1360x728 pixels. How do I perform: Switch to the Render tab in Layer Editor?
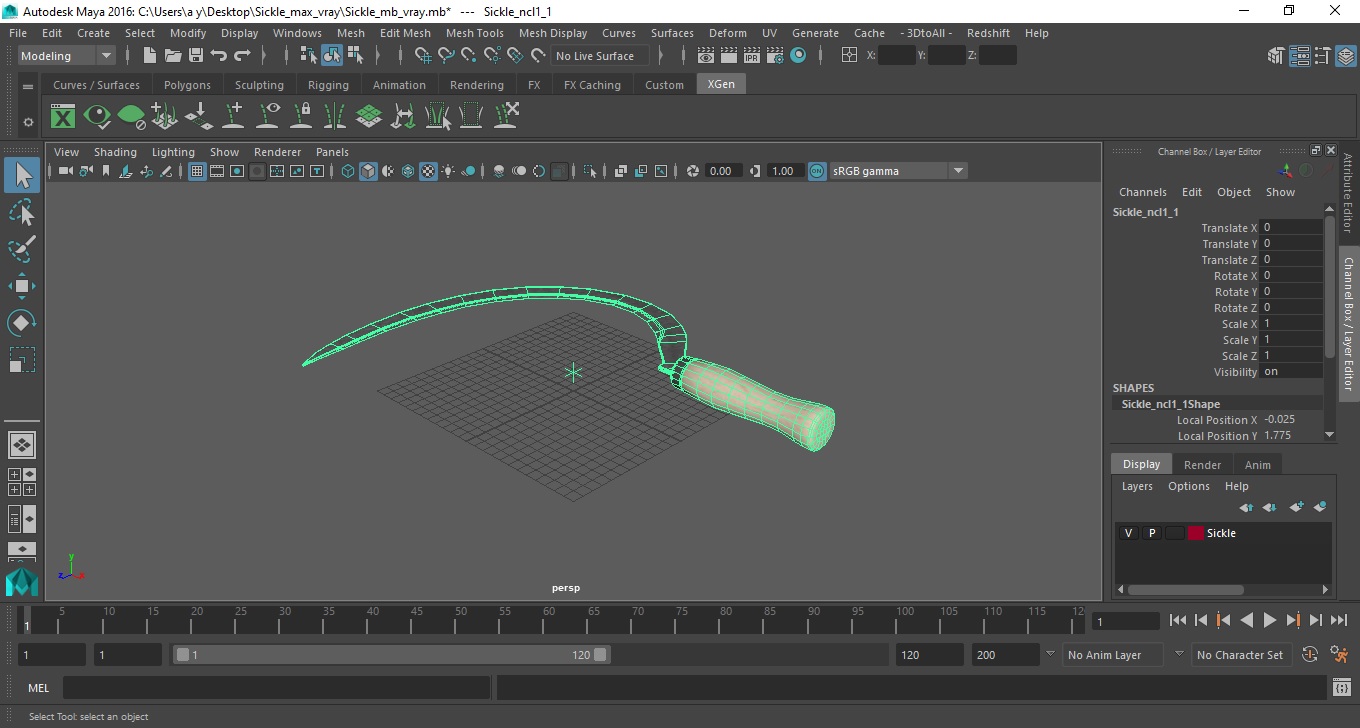[x=1202, y=465]
